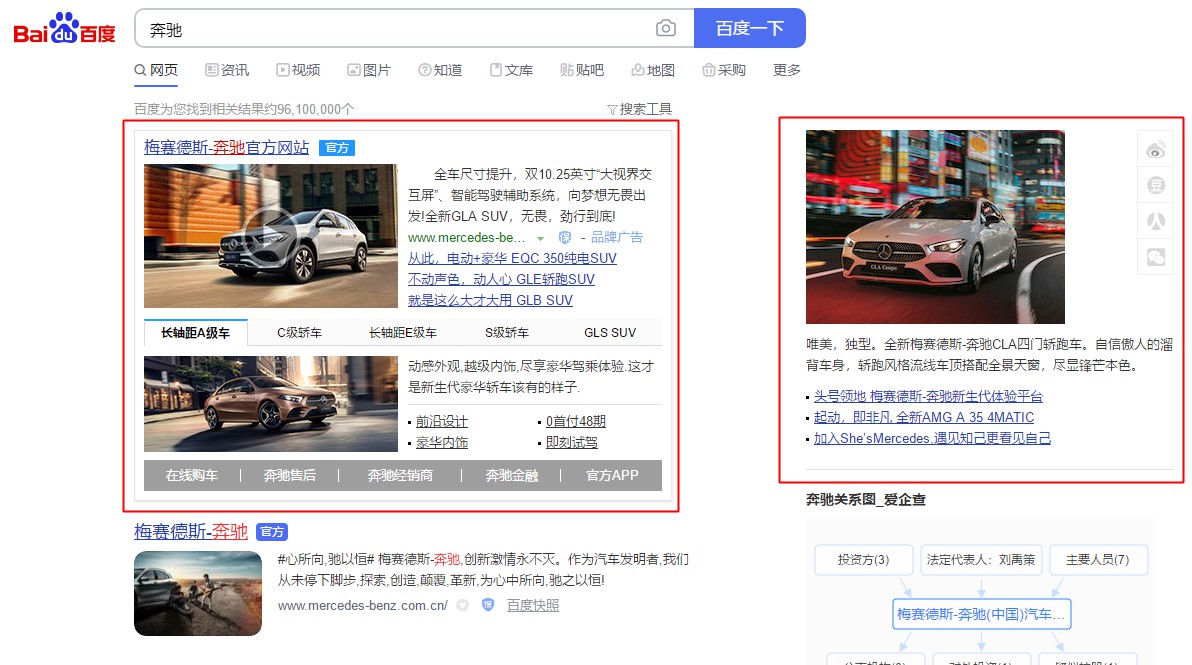Open the 前沿设计 link
This screenshot has height=665, width=1192.
point(442,422)
